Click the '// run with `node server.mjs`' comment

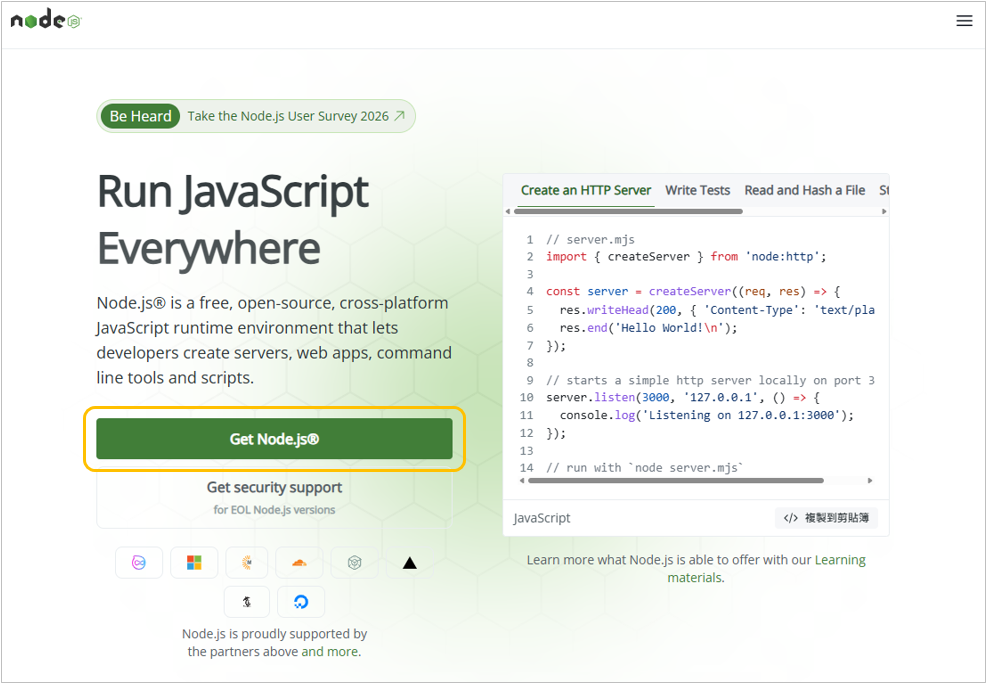pyautogui.click(x=645, y=468)
